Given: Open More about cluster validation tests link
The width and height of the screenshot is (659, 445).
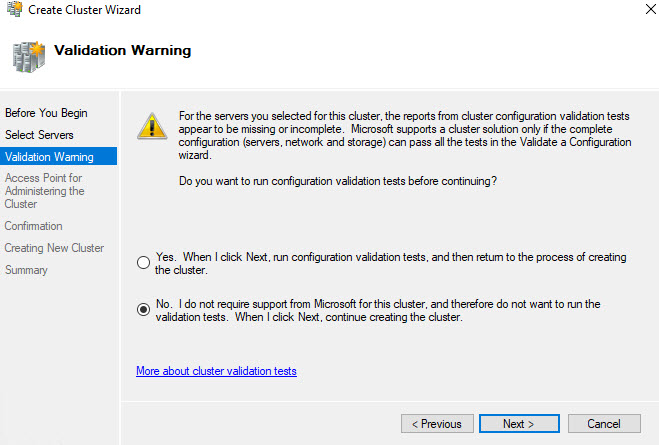Looking at the screenshot, I should 216,371.
